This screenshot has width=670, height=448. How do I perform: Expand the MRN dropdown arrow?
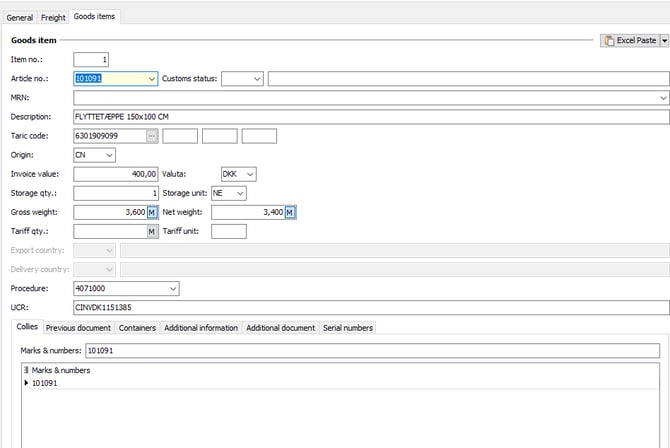click(x=663, y=98)
